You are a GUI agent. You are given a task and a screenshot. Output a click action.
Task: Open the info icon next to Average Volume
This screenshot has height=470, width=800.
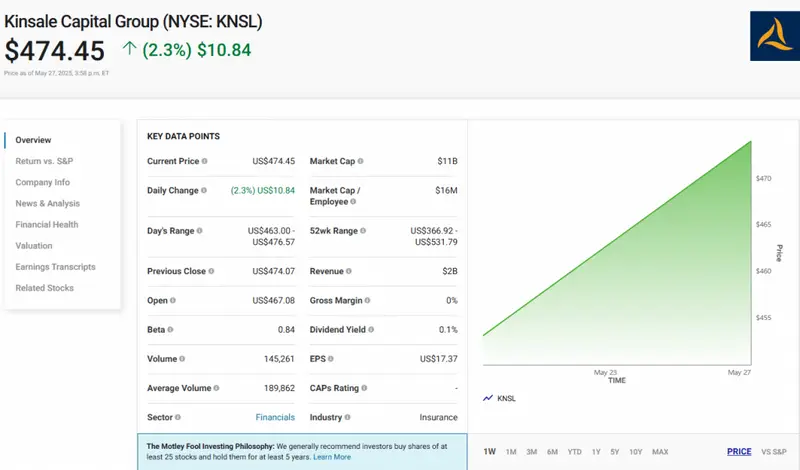point(216,388)
